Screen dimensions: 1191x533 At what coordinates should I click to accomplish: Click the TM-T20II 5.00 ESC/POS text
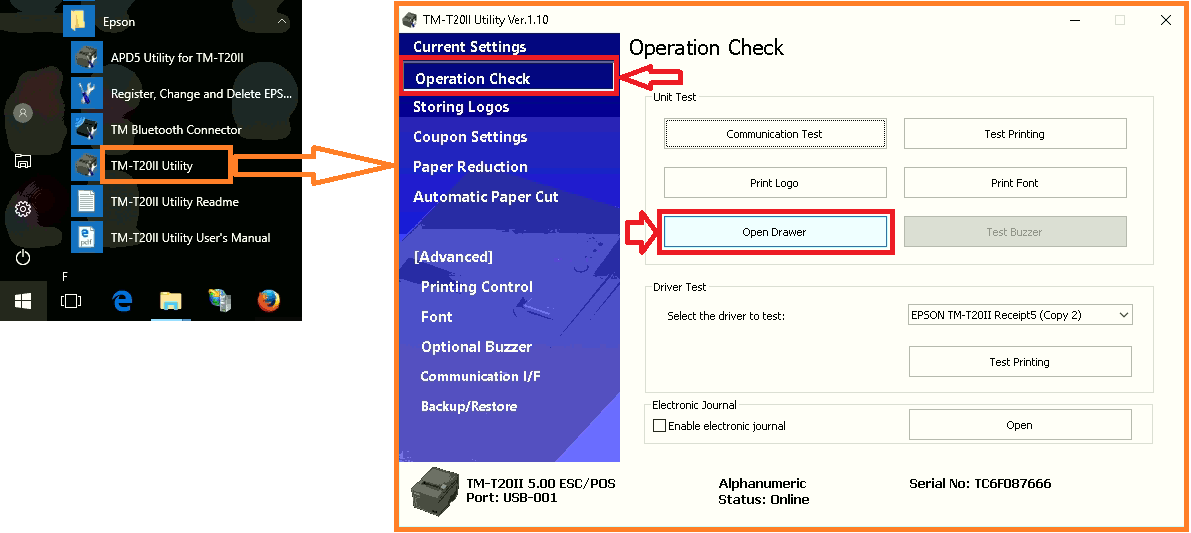540,484
